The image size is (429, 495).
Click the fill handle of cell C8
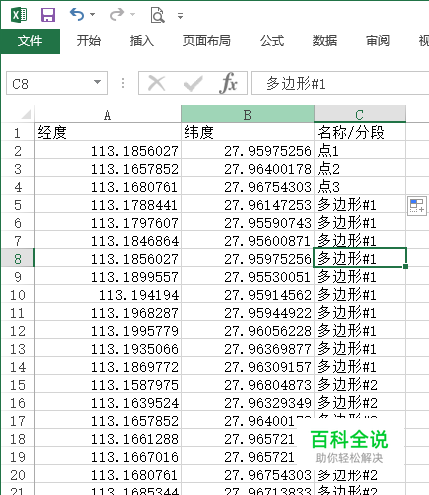pyautogui.click(x=405, y=266)
